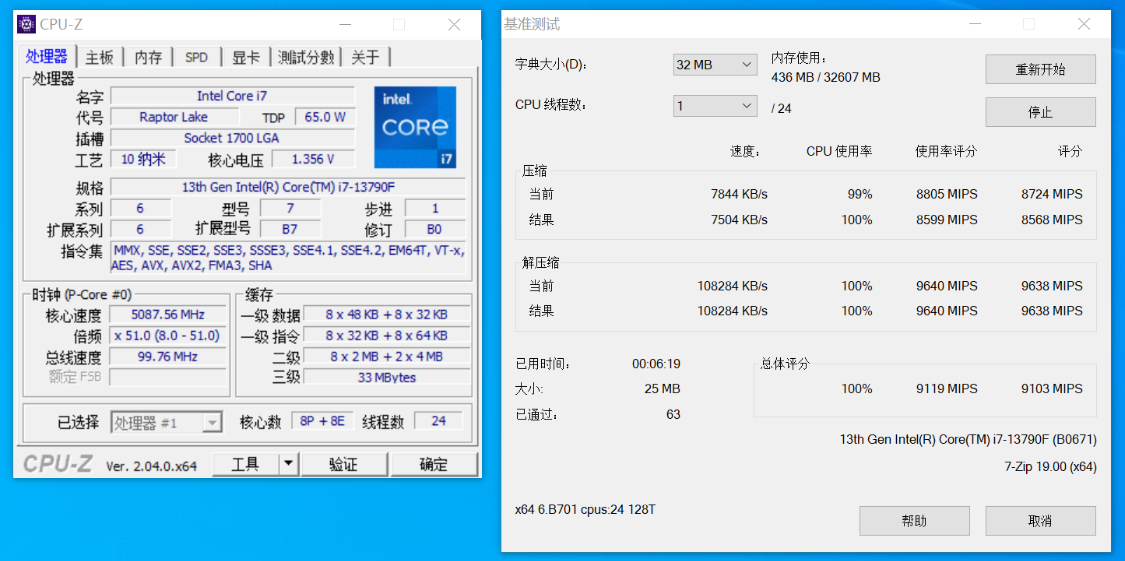Click the extended model B7 value
The width and height of the screenshot is (1125, 561).
[x=290, y=230]
